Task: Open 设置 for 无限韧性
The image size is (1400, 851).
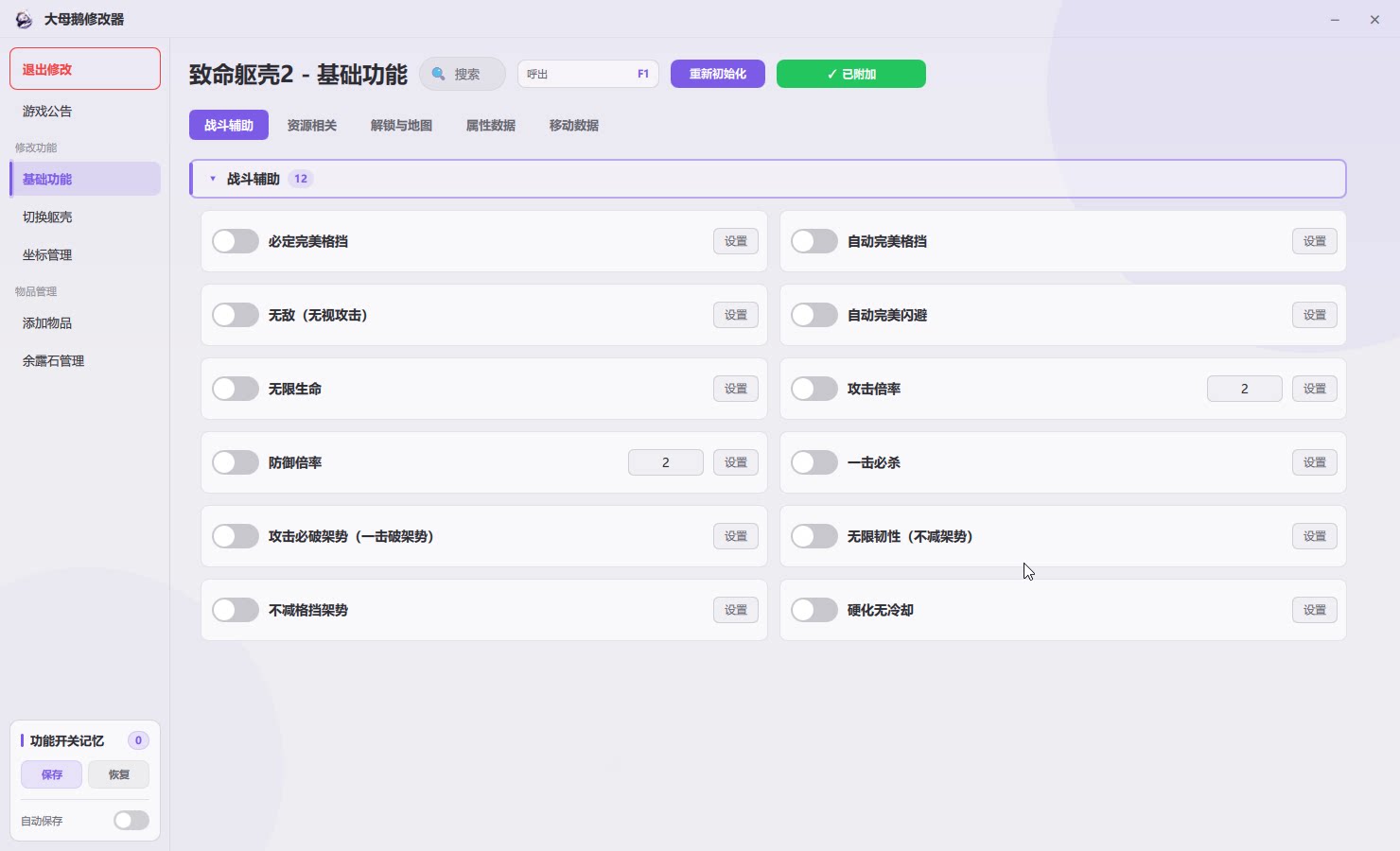Action: (x=1315, y=536)
